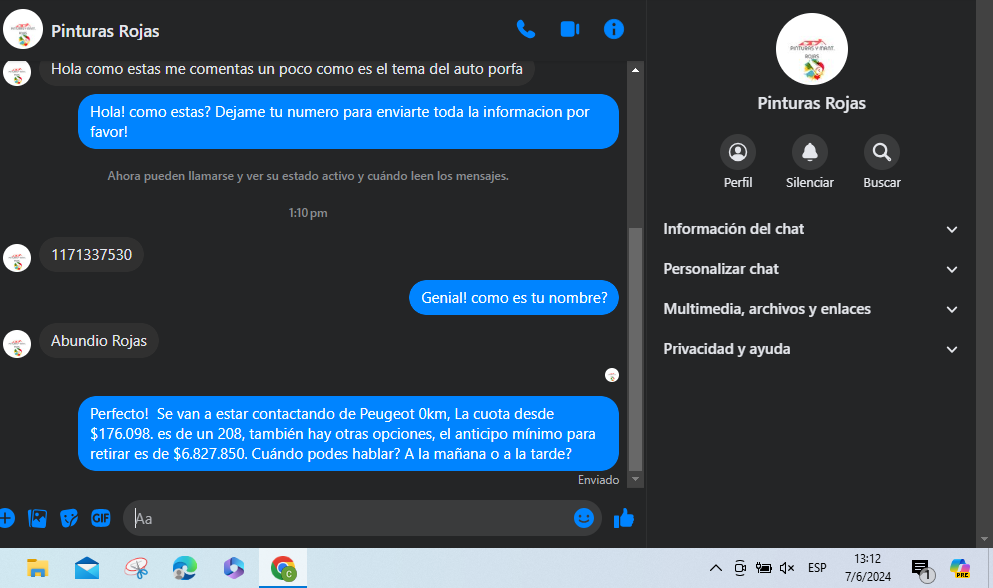
Task: Open Copilot preview from the taskbar
Action: click(x=960, y=568)
